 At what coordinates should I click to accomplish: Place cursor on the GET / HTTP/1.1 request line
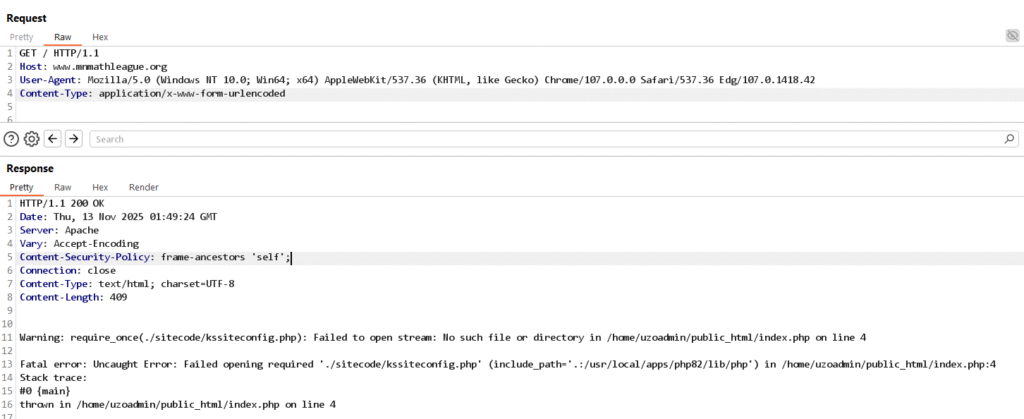60,52
